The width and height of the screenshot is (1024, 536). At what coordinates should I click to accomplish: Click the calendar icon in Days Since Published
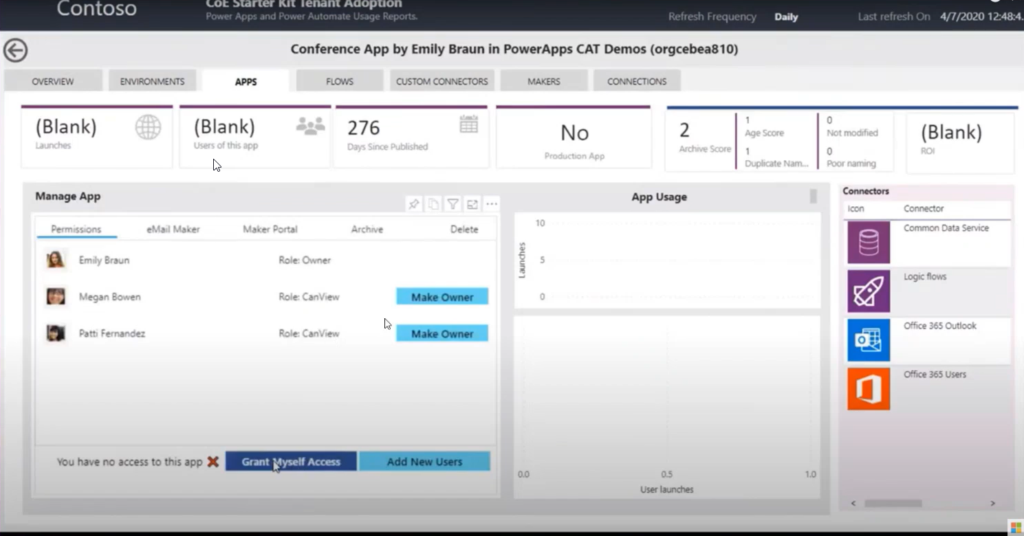point(469,124)
